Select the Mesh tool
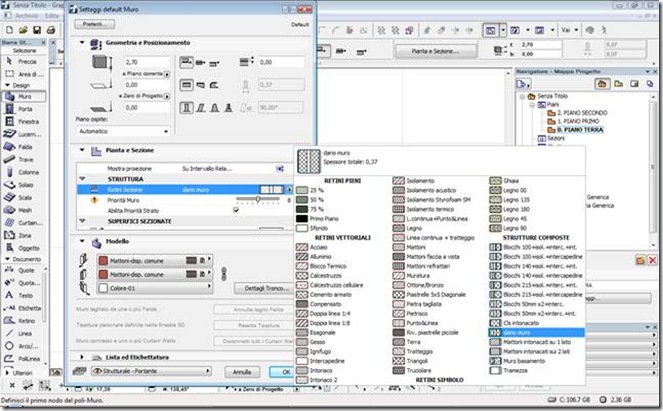The height and width of the screenshot is (411, 663). (x=23, y=210)
